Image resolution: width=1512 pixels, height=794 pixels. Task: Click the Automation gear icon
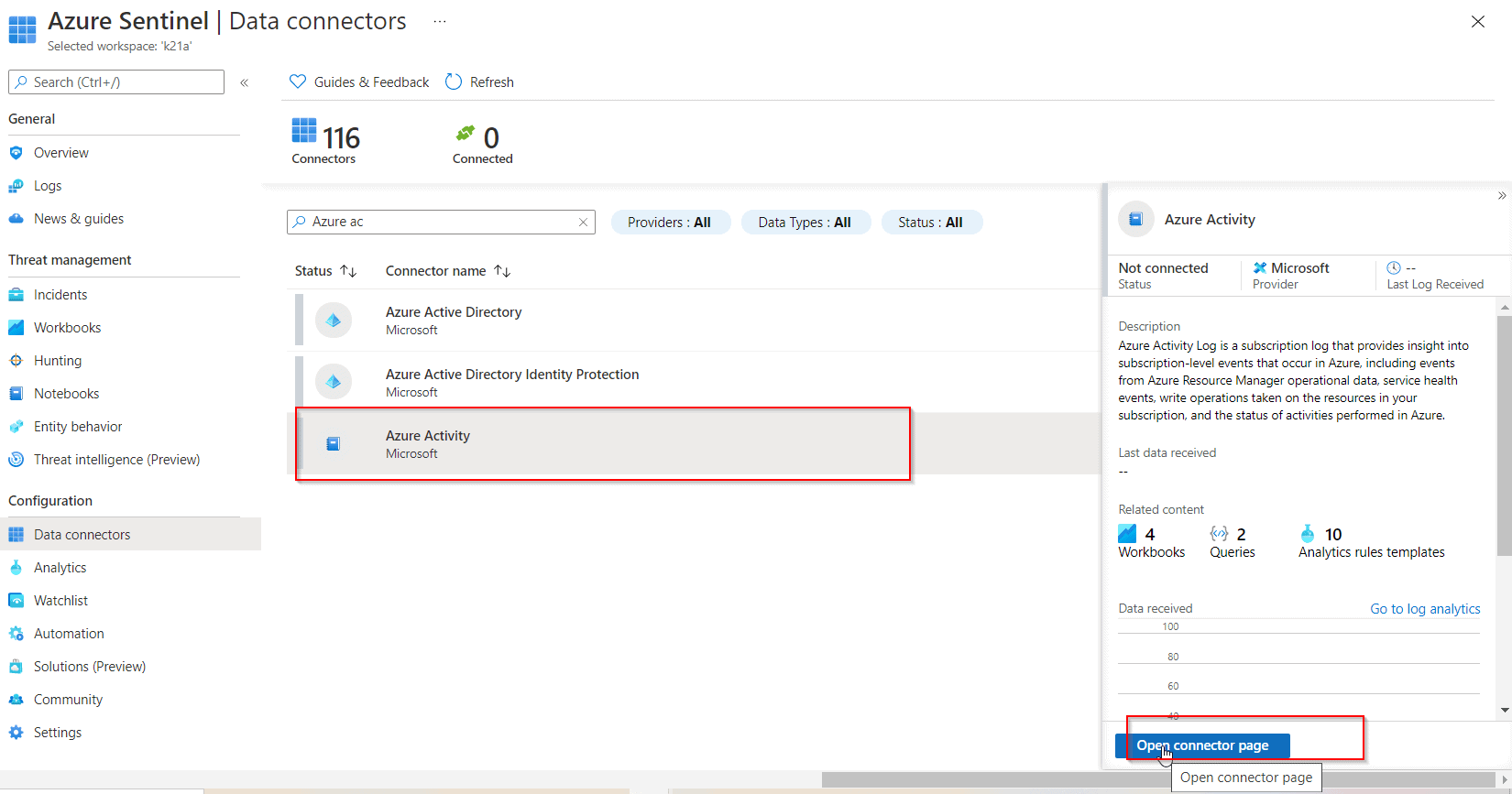pos(16,634)
